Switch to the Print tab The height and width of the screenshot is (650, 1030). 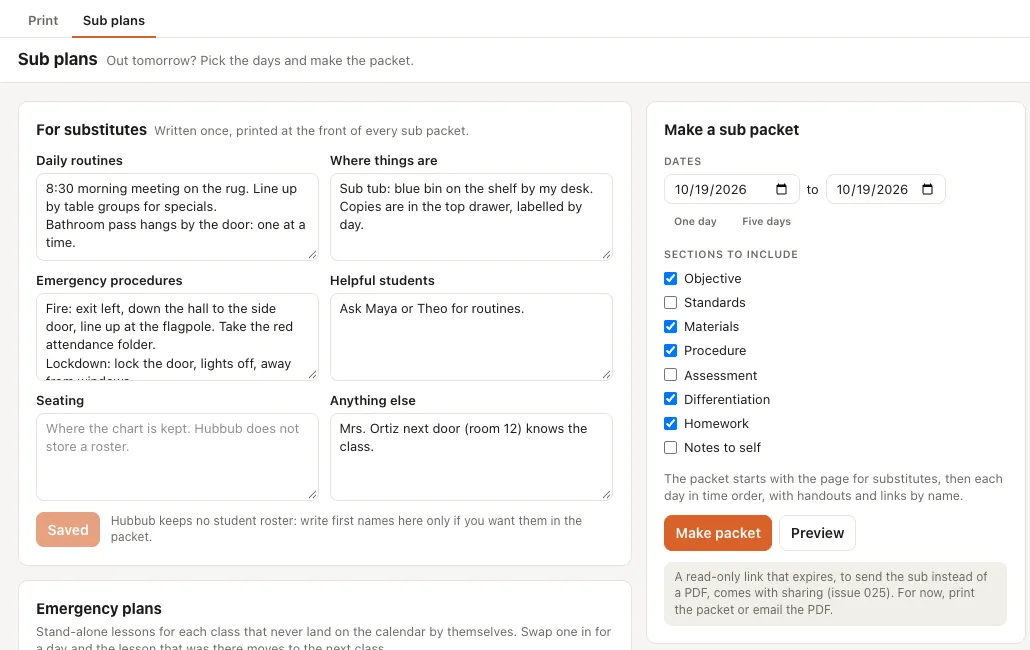pyautogui.click(x=43, y=20)
